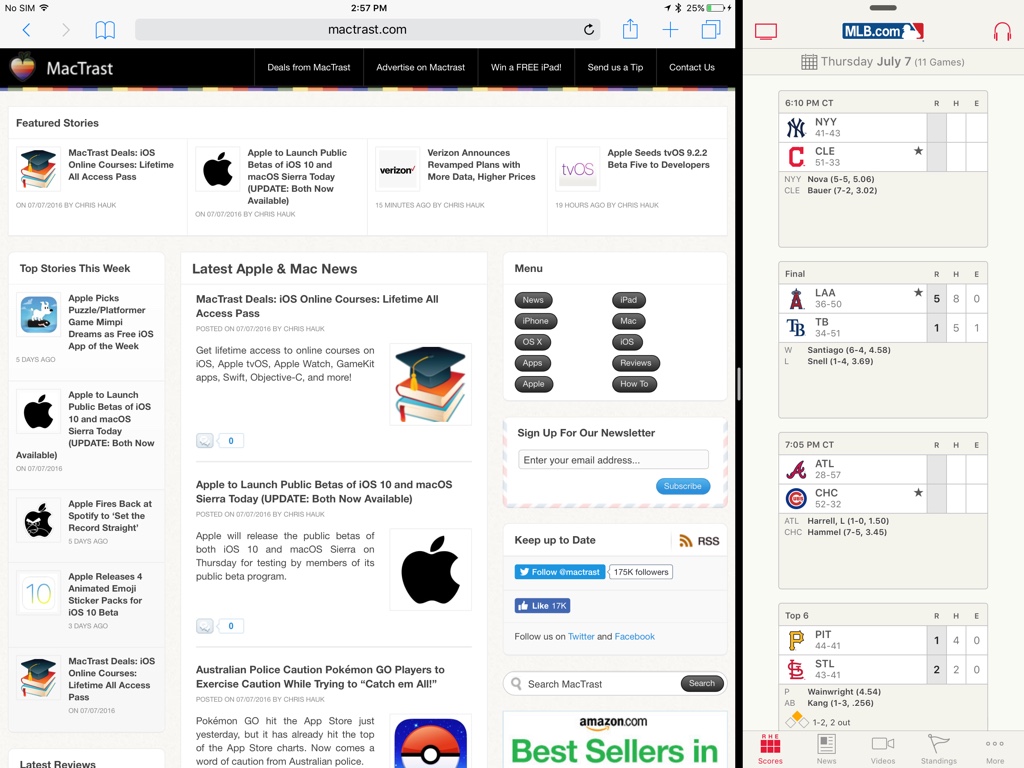The image size is (1024, 768).
Task: Go back with Safari back arrow
Action: pos(27,30)
